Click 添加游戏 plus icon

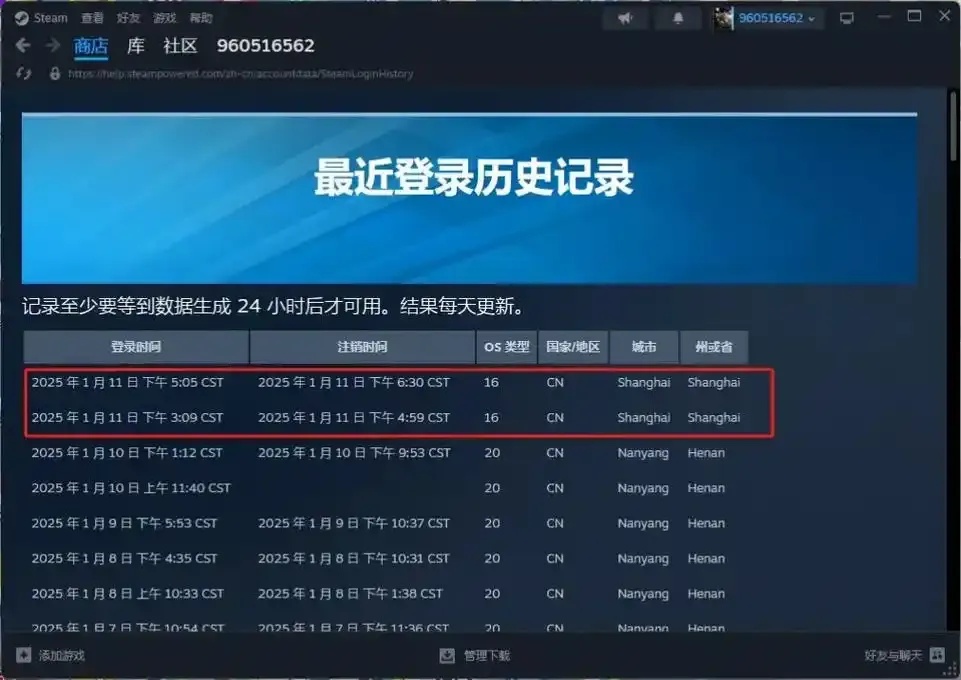pos(23,655)
